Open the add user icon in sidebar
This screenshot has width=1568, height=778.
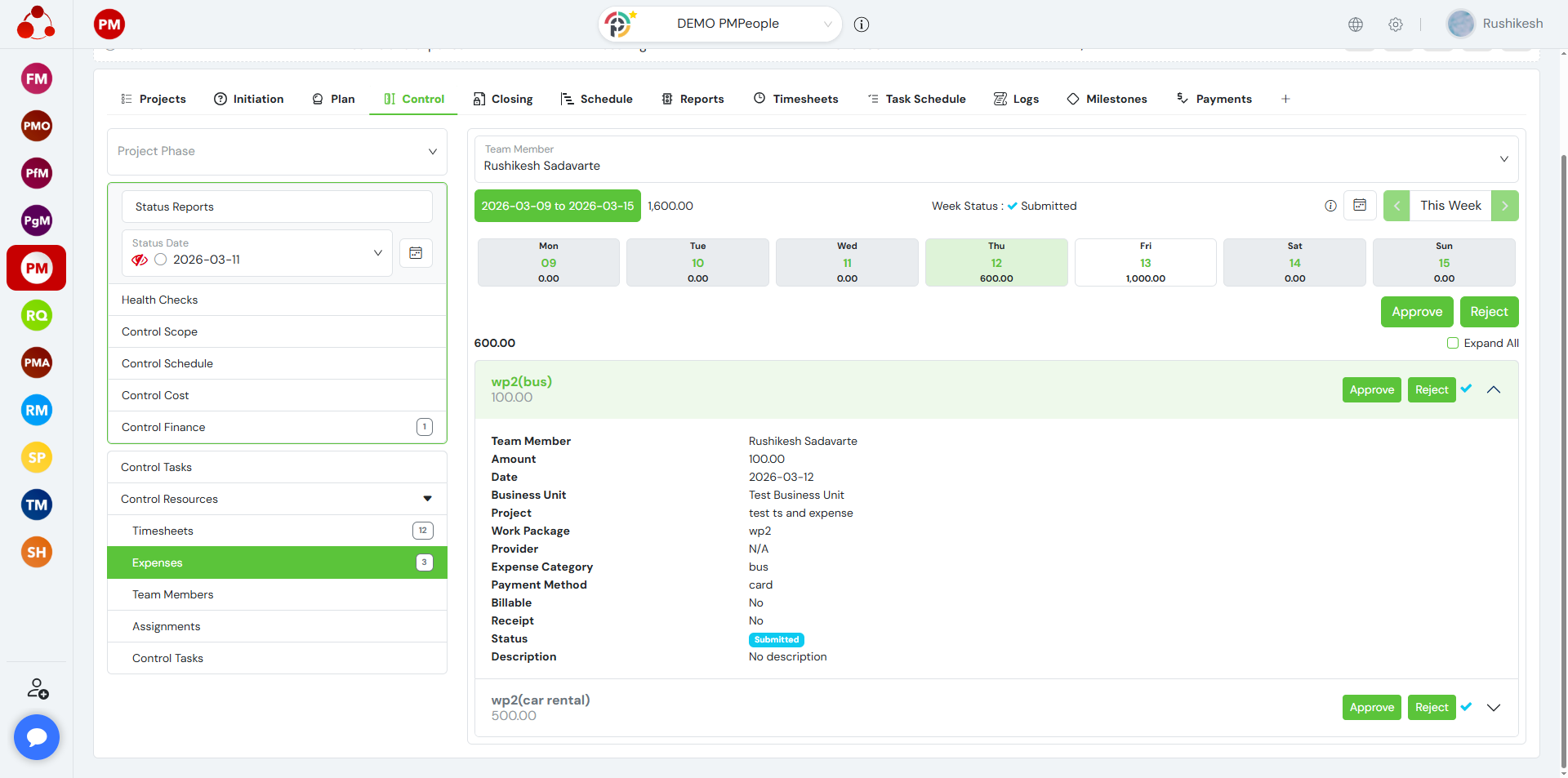[x=38, y=689]
